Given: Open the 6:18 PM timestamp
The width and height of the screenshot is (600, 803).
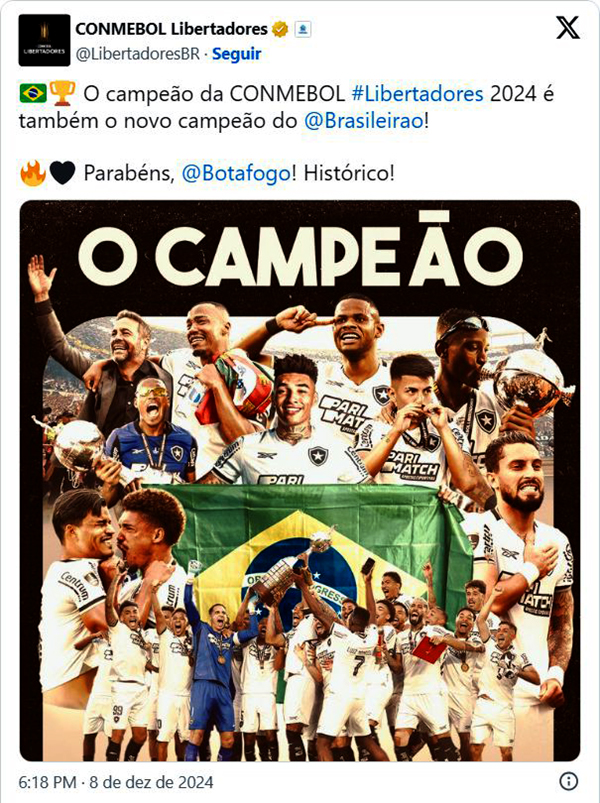Looking at the screenshot, I should 47,783.
